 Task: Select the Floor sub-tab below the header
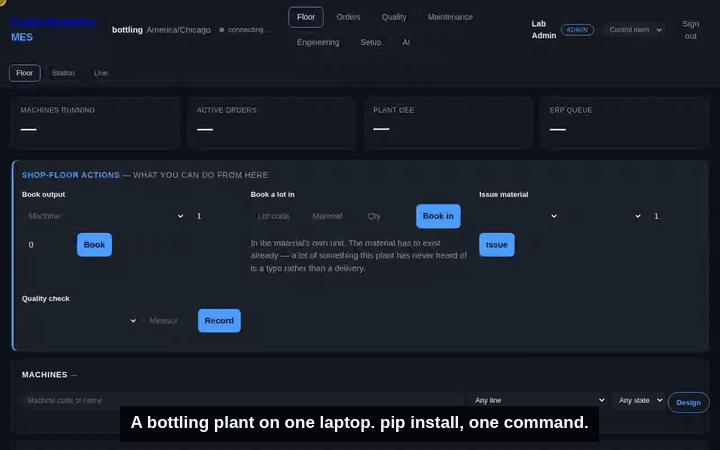coord(25,73)
